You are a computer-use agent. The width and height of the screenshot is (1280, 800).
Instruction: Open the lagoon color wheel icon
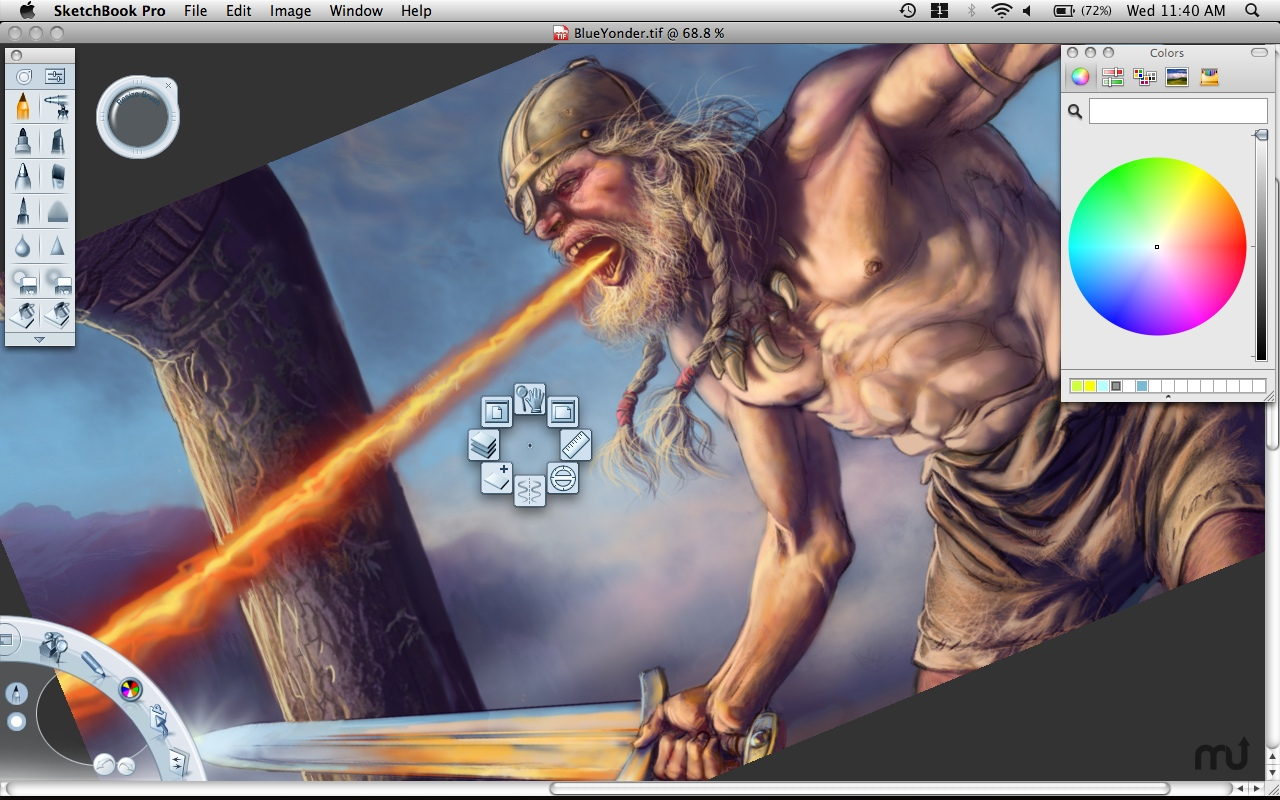click(130, 688)
